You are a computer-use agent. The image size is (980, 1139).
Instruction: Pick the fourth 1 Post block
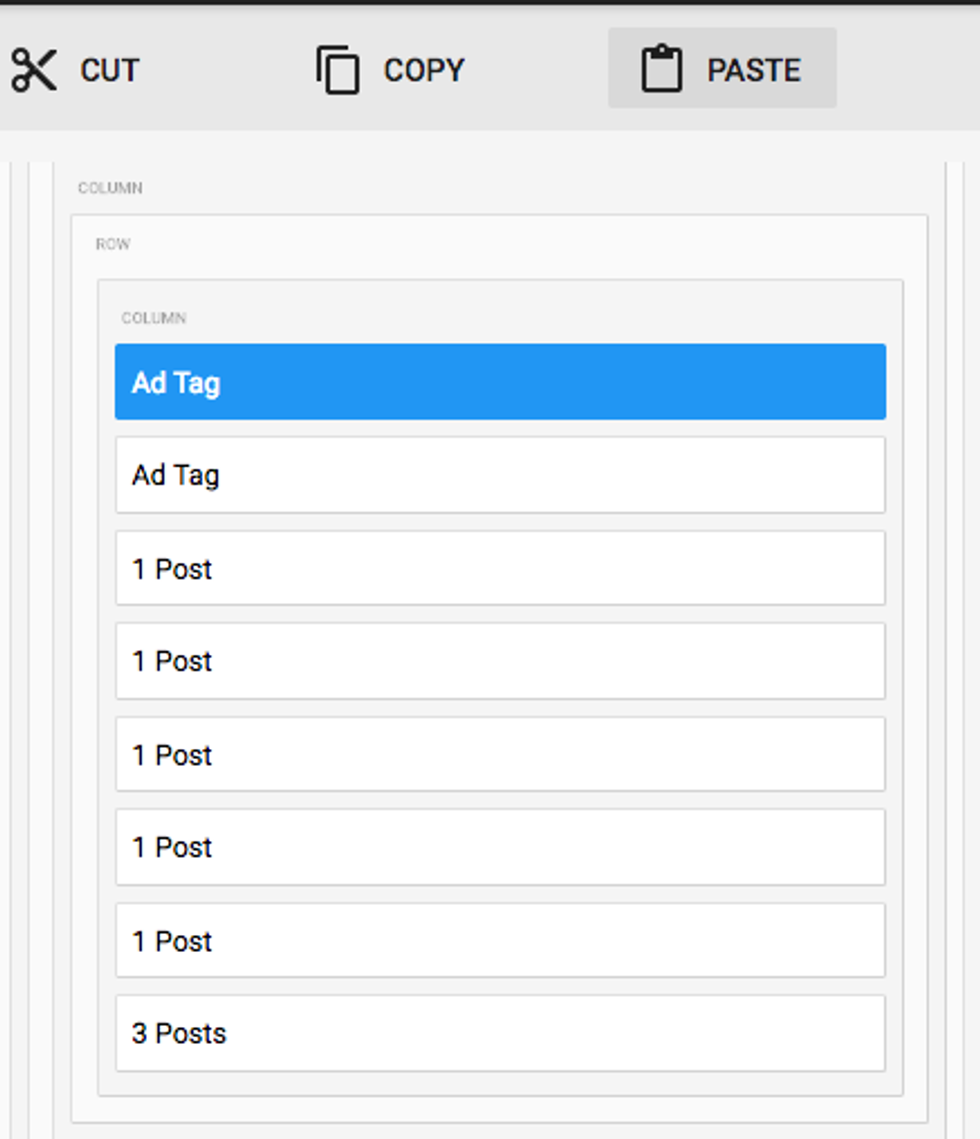[500, 847]
